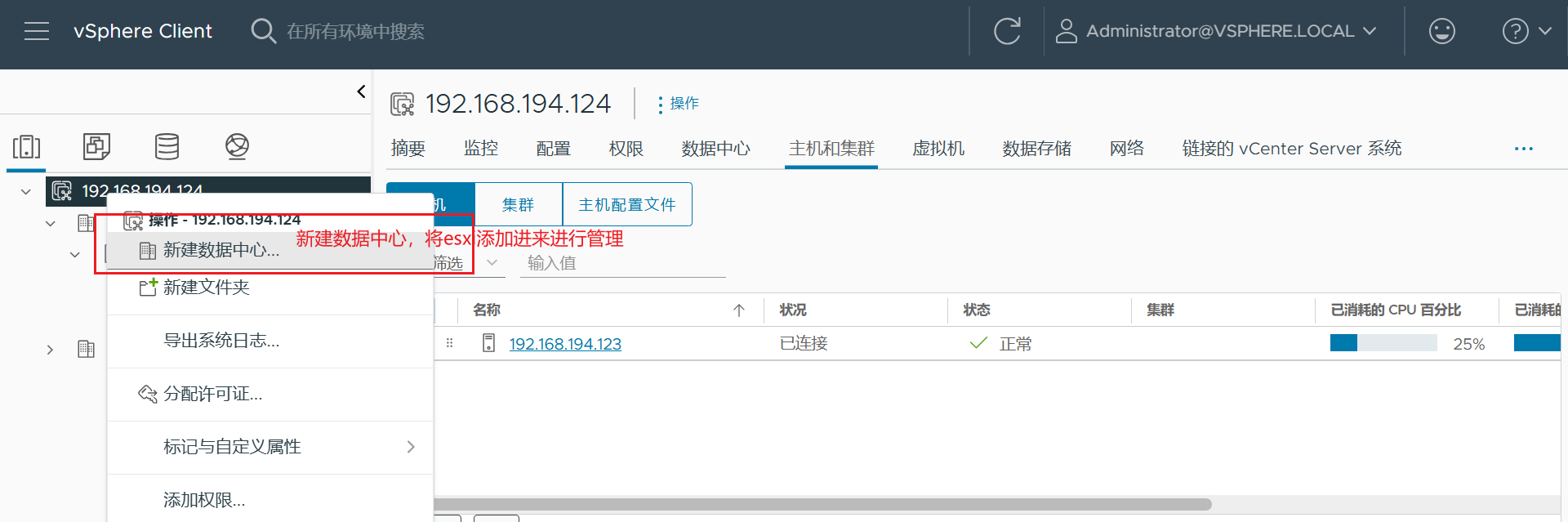The width and height of the screenshot is (1568, 522).
Task: Switch to Storage inventory view
Action: tap(167, 147)
